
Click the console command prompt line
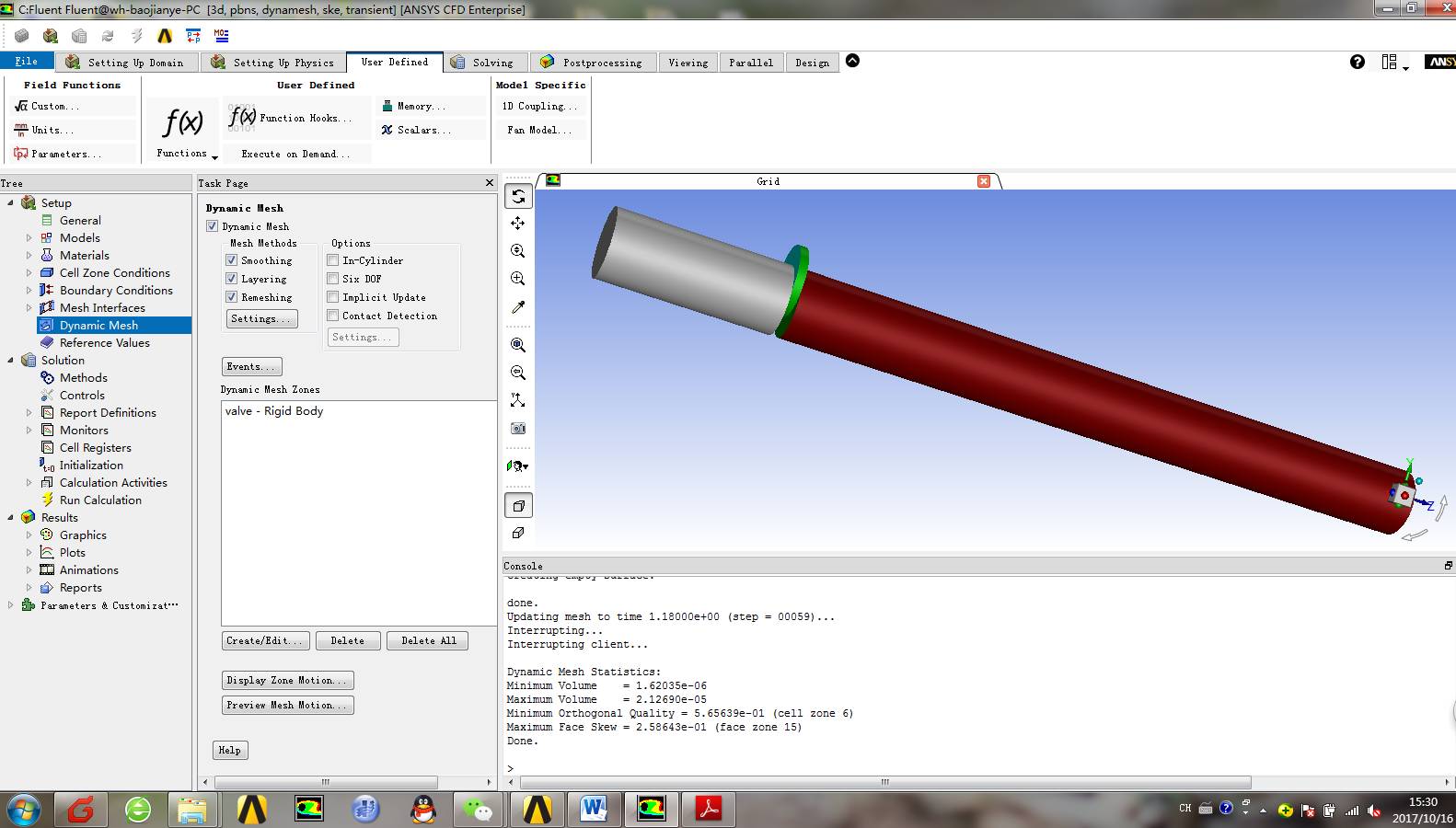pyautogui.click(x=976, y=768)
